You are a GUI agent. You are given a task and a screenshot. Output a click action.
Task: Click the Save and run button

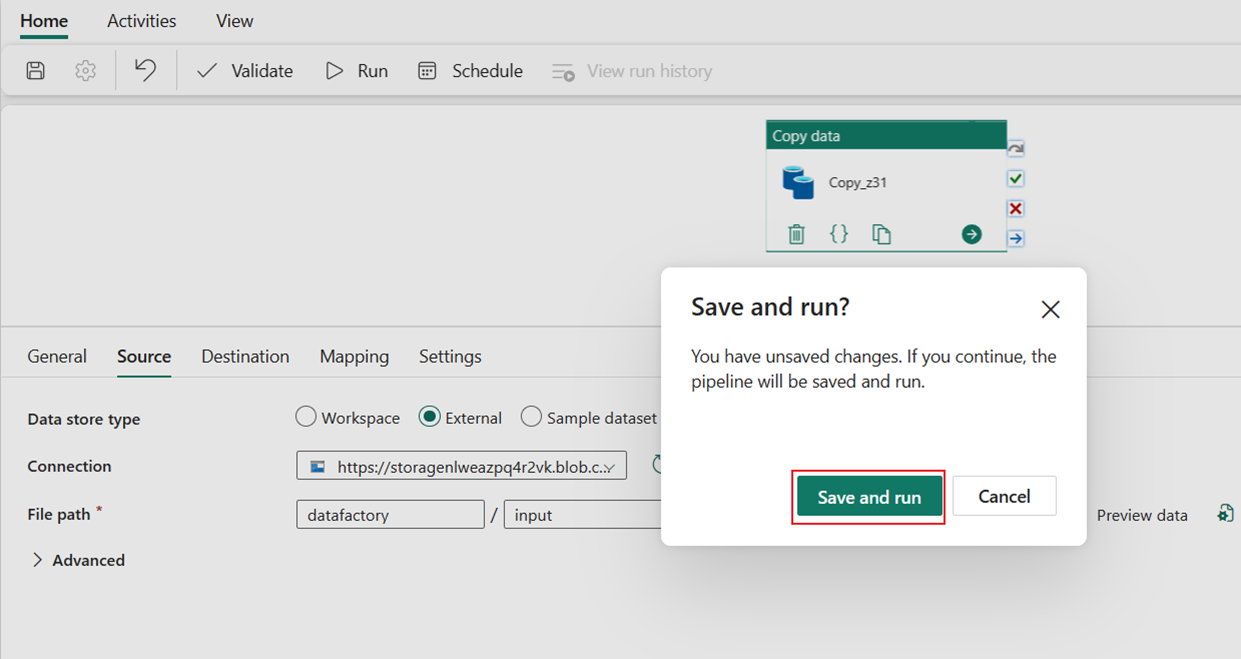[x=868, y=496]
